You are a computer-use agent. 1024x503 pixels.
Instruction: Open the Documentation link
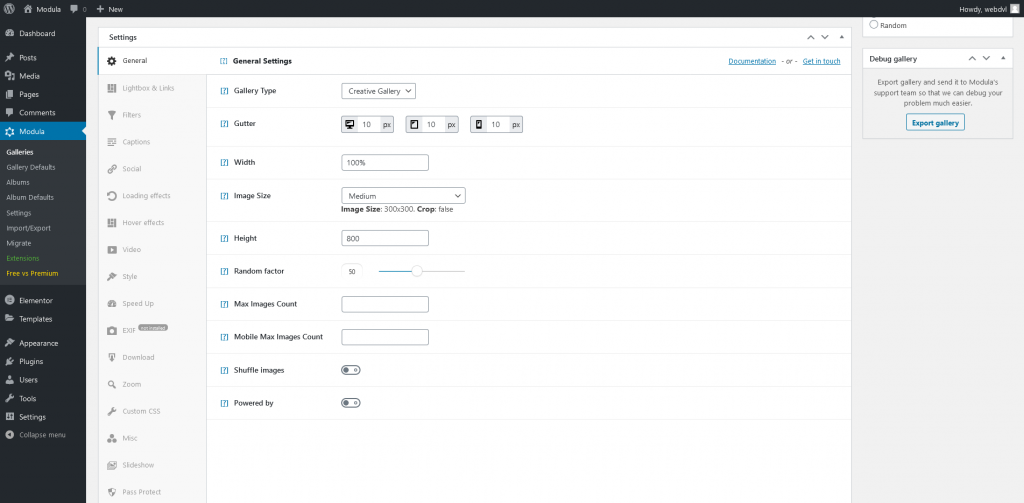[x=752, y=61]
